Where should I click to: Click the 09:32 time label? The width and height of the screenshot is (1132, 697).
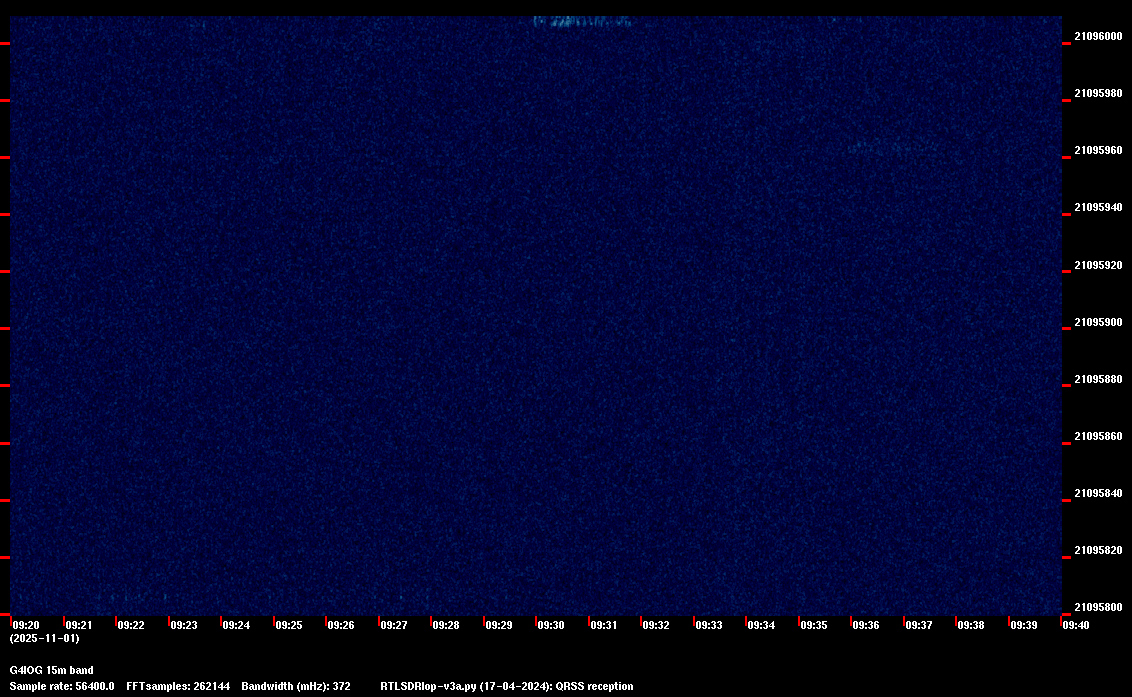coord(656,625)
